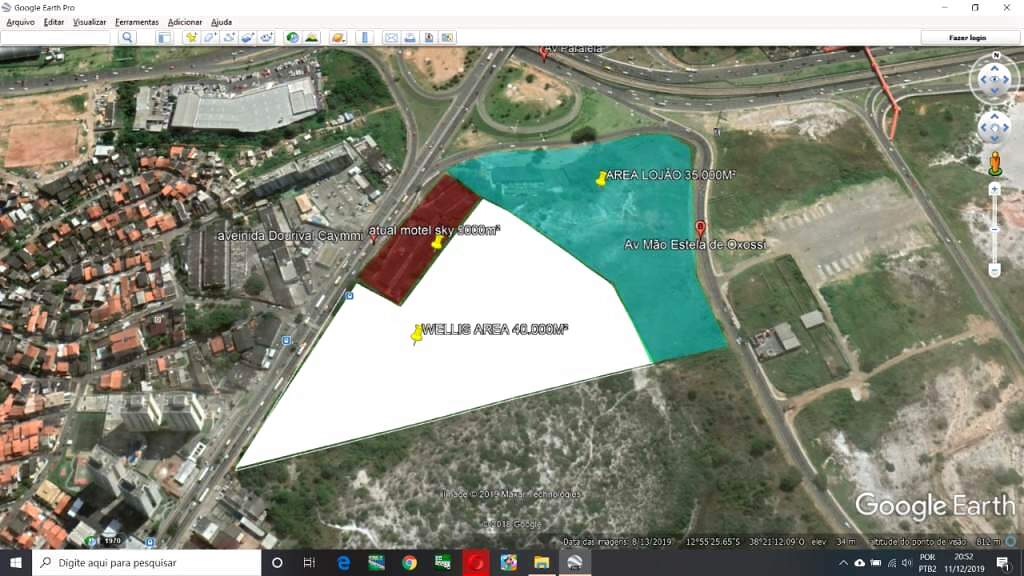Screen dimensions: 1024x576
Task: Open the Ajuda menu
Action: [221, 22]
